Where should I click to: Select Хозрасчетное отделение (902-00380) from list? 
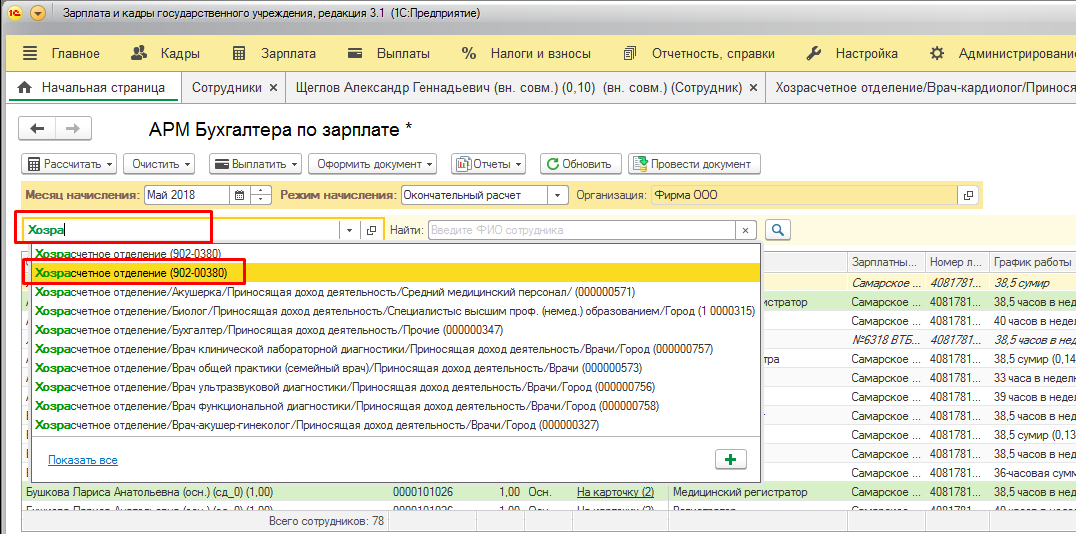click(131, 272)
